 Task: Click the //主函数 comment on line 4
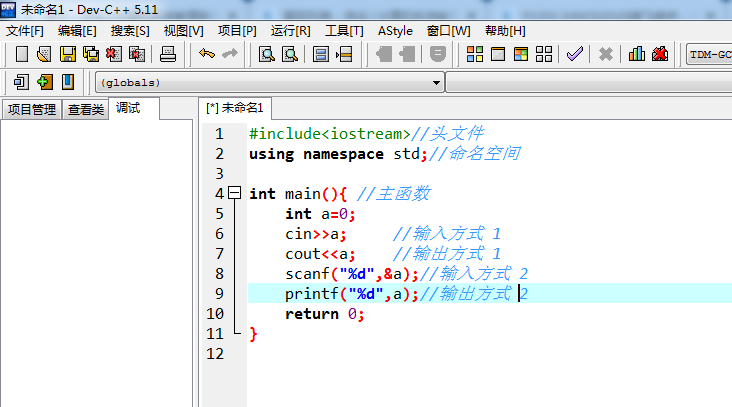pos(393,194)
